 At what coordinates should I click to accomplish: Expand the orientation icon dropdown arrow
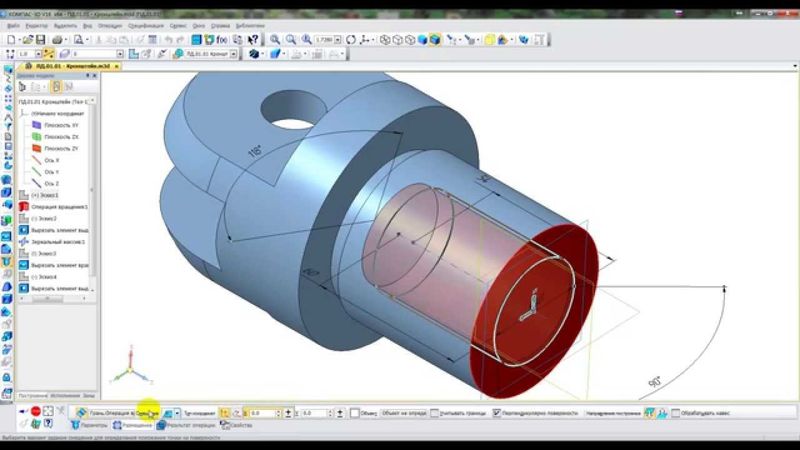pyautogui.click(x=373, y=39)
